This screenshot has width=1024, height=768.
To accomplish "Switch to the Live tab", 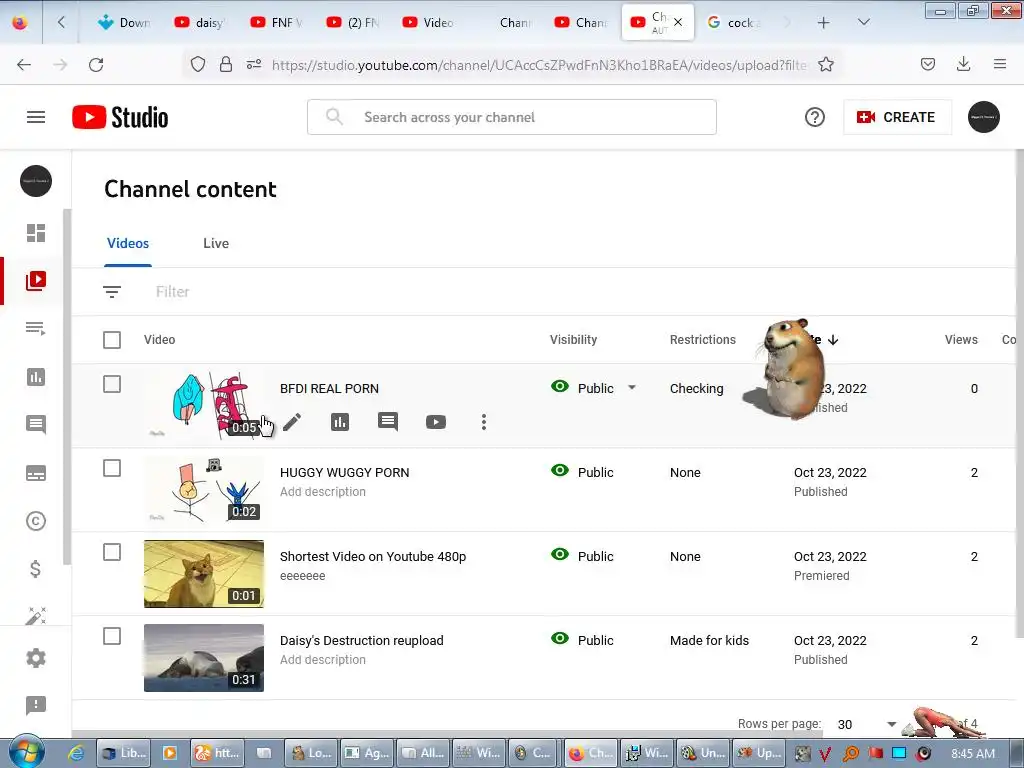I will tap(216, 244).
